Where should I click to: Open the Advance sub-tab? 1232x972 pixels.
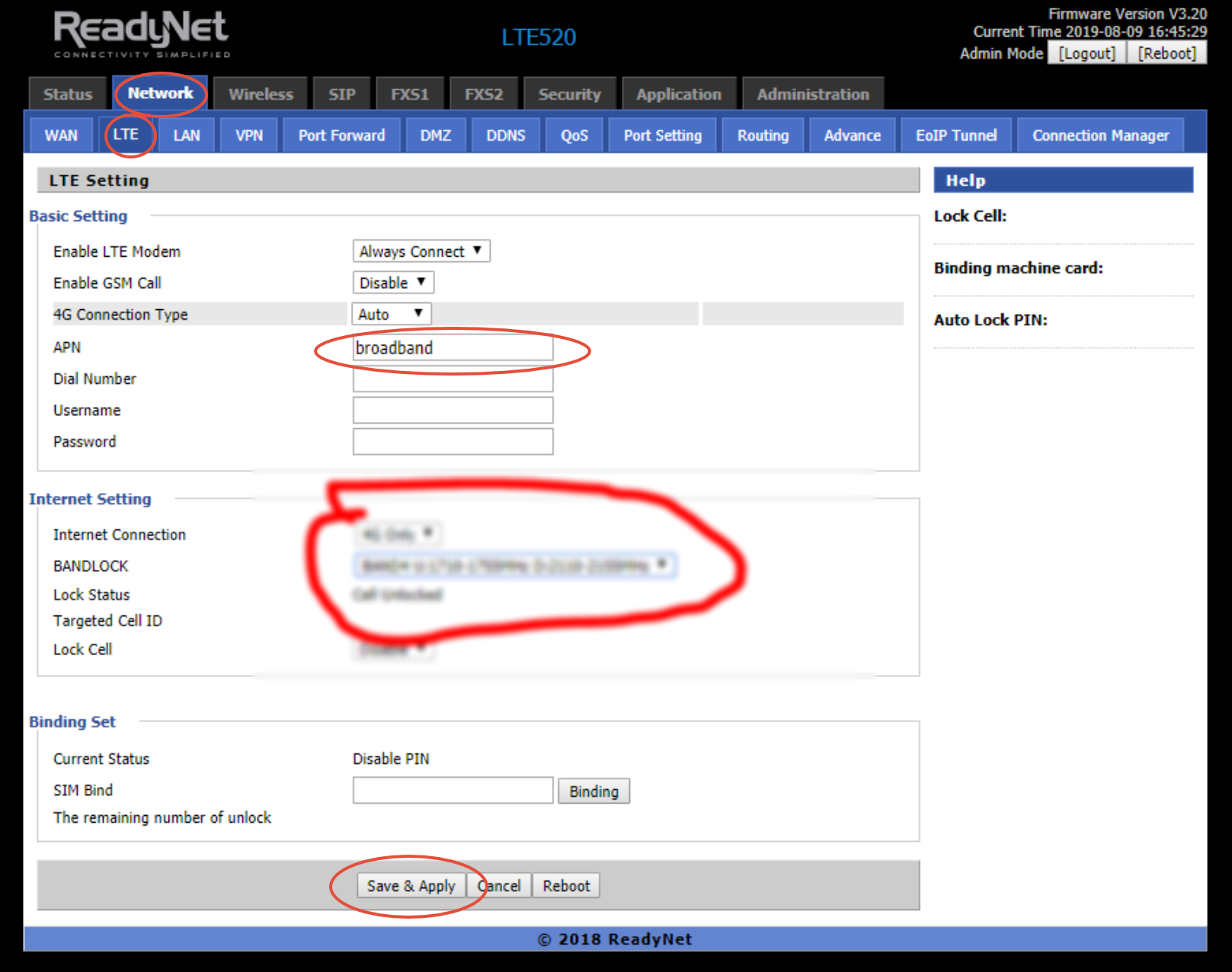[853, 136]
